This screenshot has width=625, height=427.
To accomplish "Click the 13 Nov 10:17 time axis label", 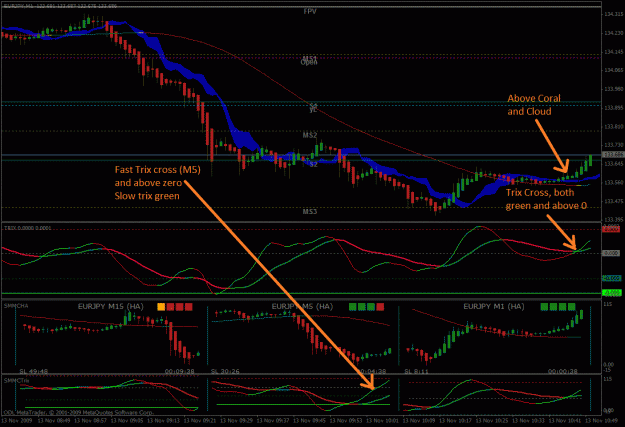I will click(456, 421).
